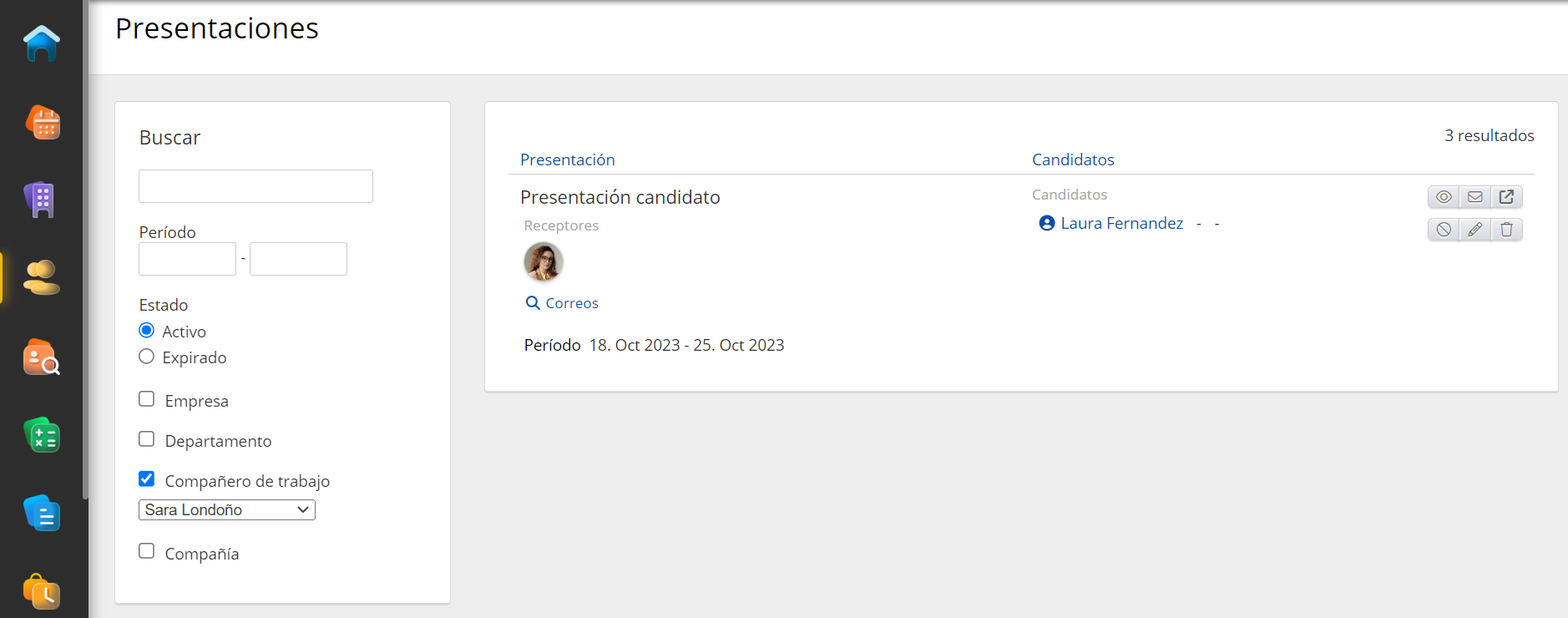
Task: Sort by Presentación column header
Action: click(x=567, y=160)
